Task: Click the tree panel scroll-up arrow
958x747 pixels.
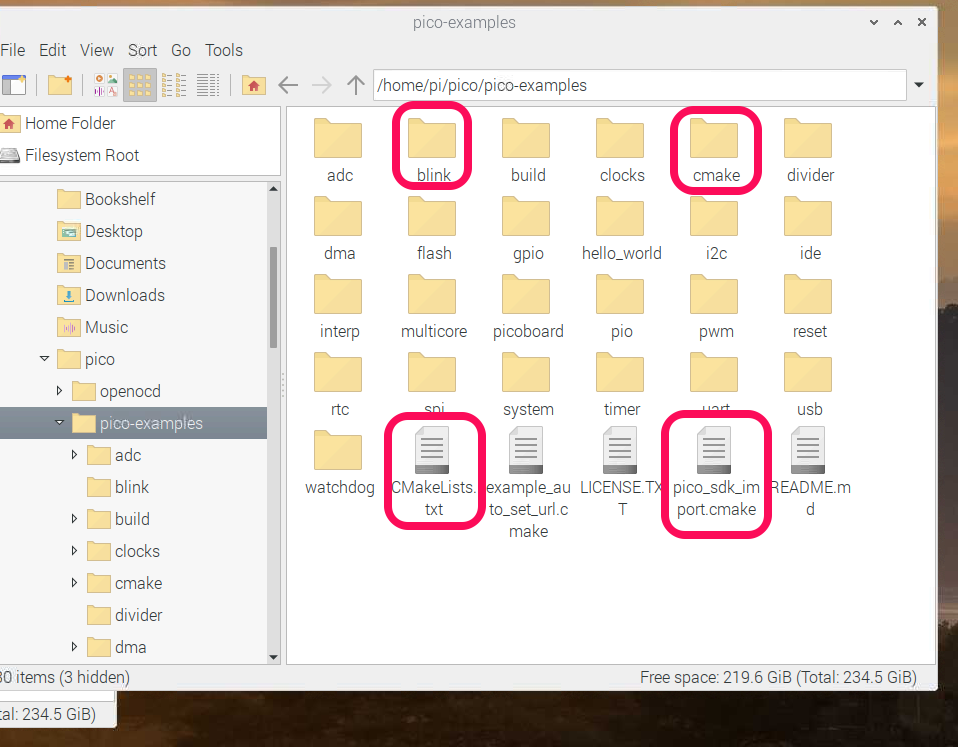Action: [x=274, y=189]
